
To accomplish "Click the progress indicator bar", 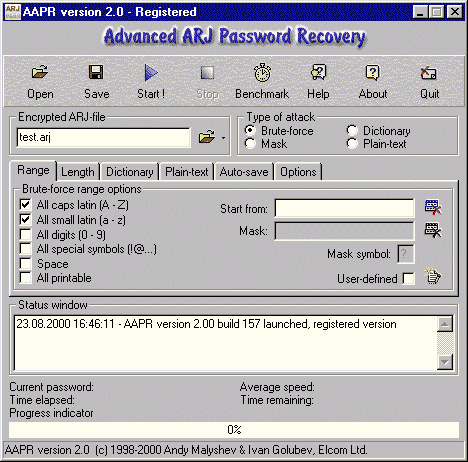I will [234, 430].
